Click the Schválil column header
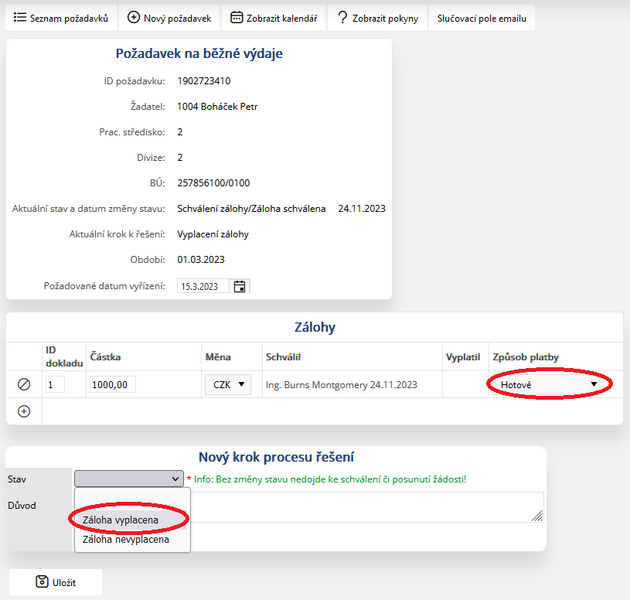The width and height of the screenshot is (630, 600). click(x=283, y=357)
